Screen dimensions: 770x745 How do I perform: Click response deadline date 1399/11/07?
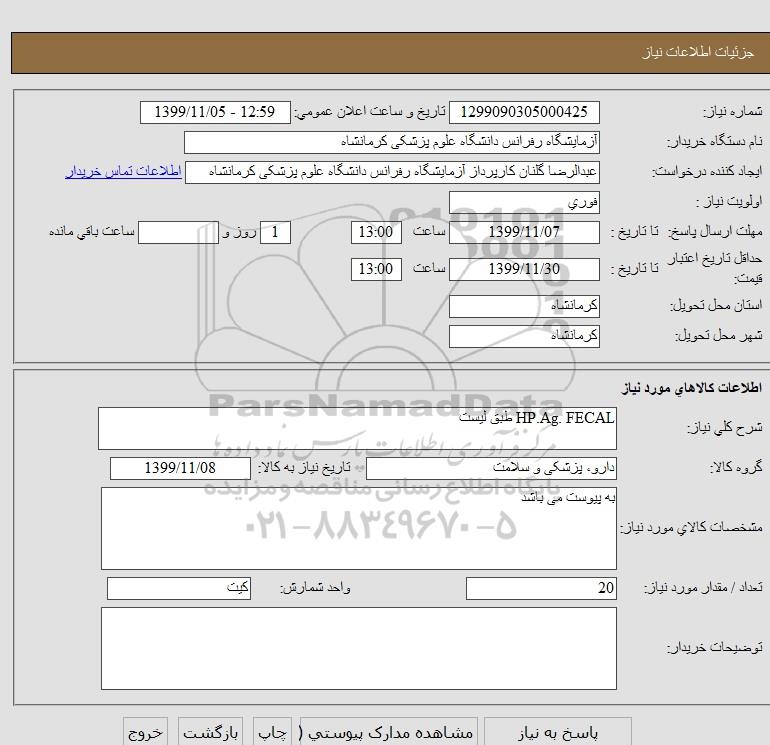coord(524,232)
